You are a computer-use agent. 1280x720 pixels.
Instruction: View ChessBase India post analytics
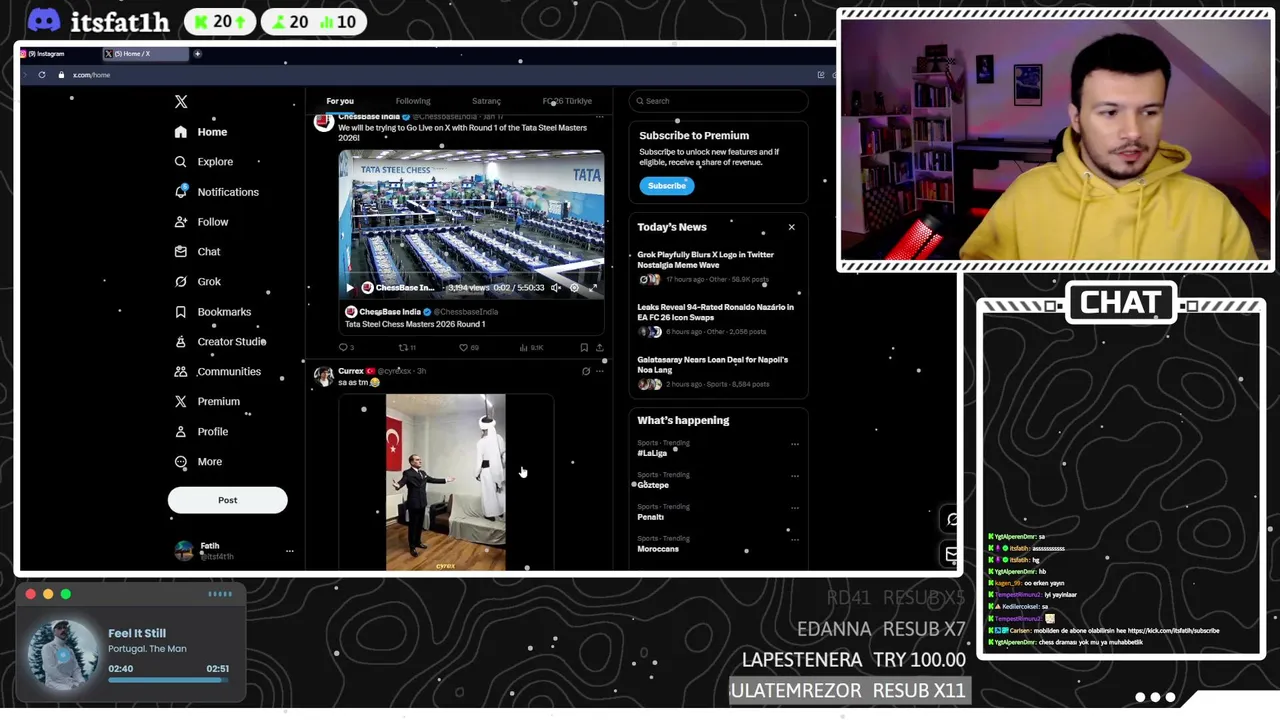pos(531,348)
